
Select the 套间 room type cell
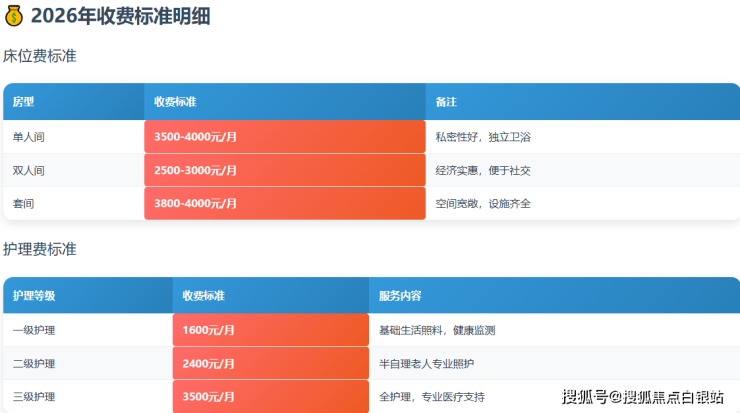pos(23,203)
